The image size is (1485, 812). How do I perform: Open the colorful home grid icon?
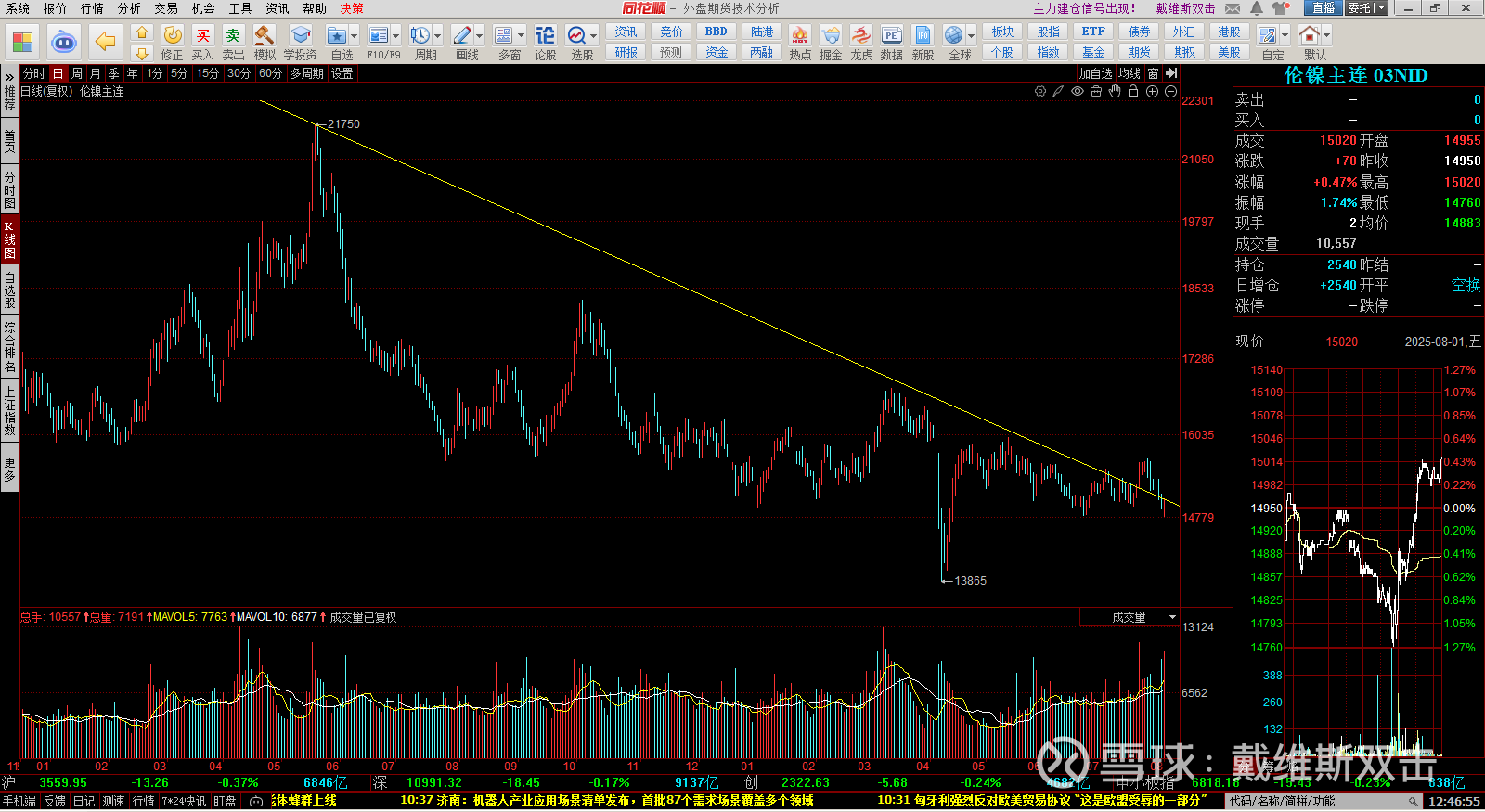[x=23, y=42]
